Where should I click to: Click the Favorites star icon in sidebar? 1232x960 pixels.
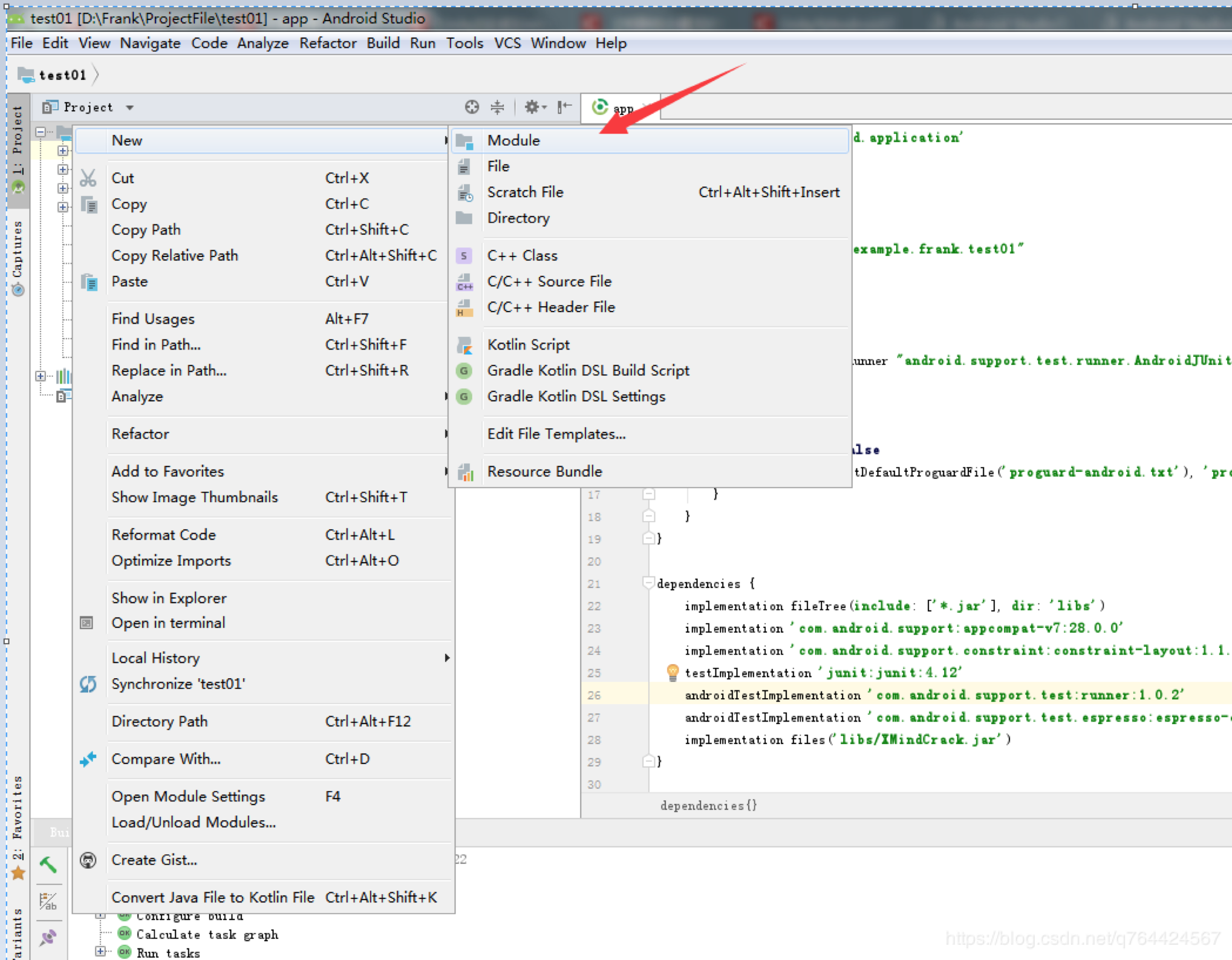(x=18, y=872)
